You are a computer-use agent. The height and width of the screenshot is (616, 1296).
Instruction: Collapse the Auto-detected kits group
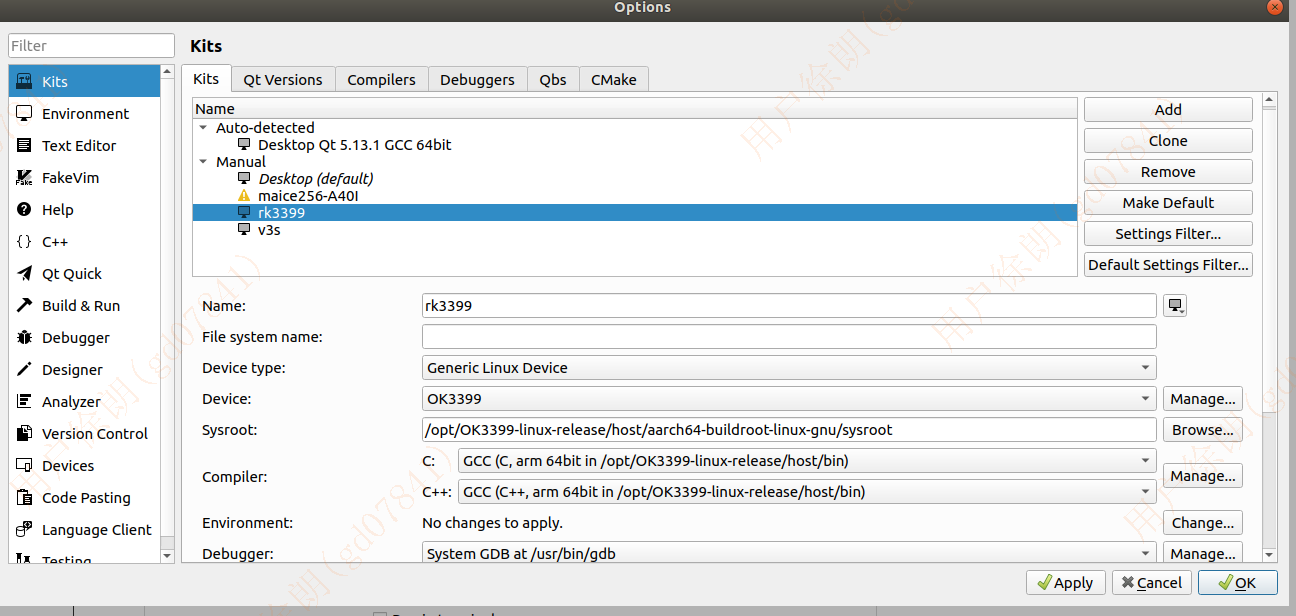coord(204,128)
